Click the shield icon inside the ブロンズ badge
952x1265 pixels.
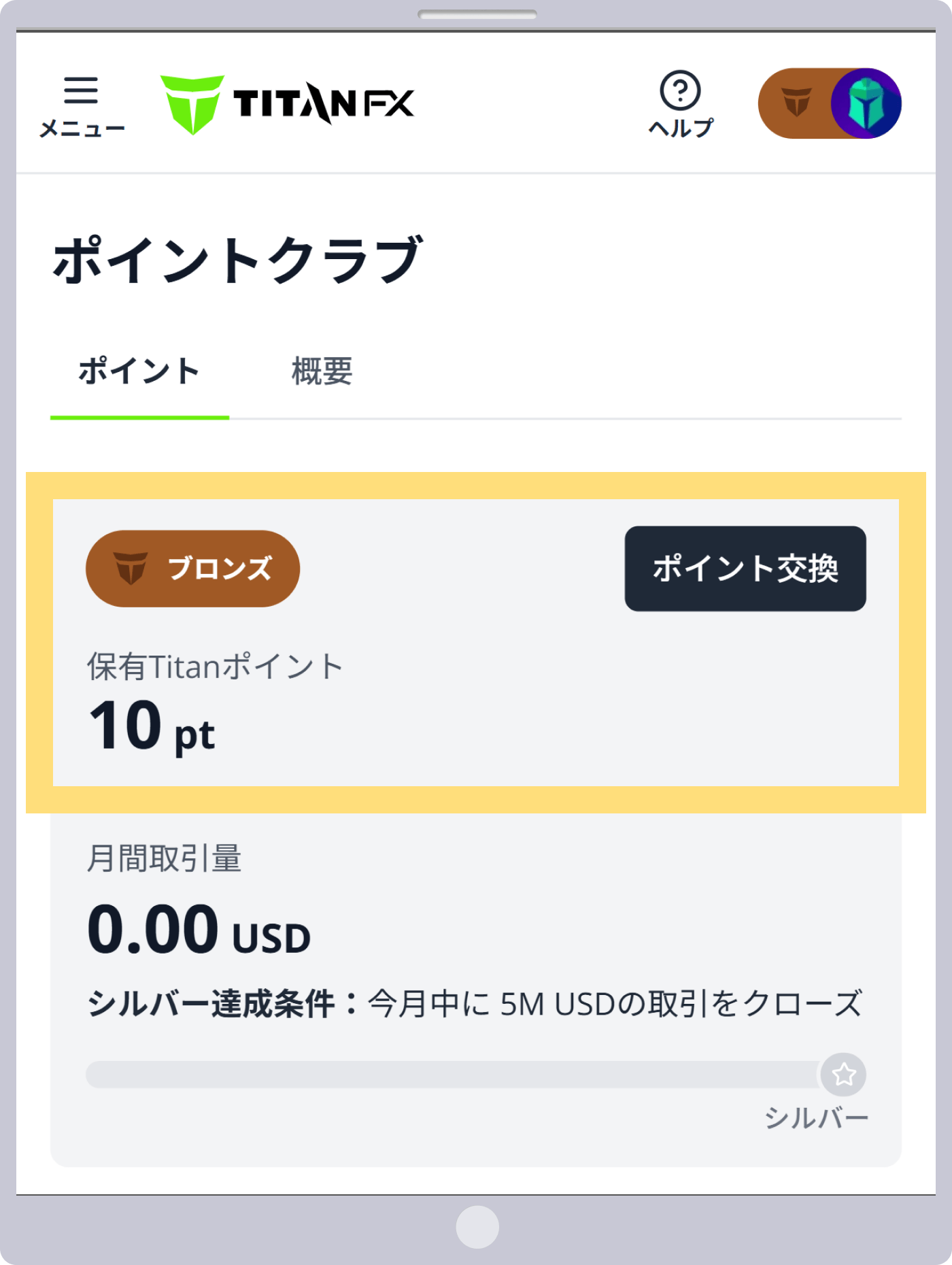(x=131, y=569)
